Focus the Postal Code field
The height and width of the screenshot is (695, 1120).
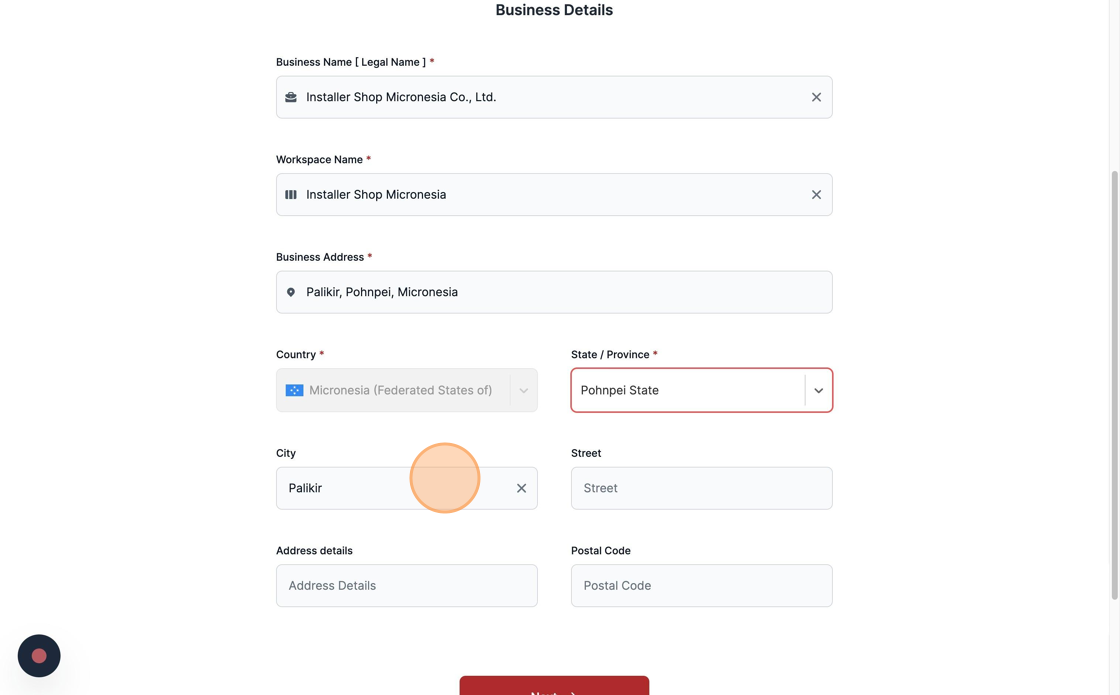click(701, 586)
